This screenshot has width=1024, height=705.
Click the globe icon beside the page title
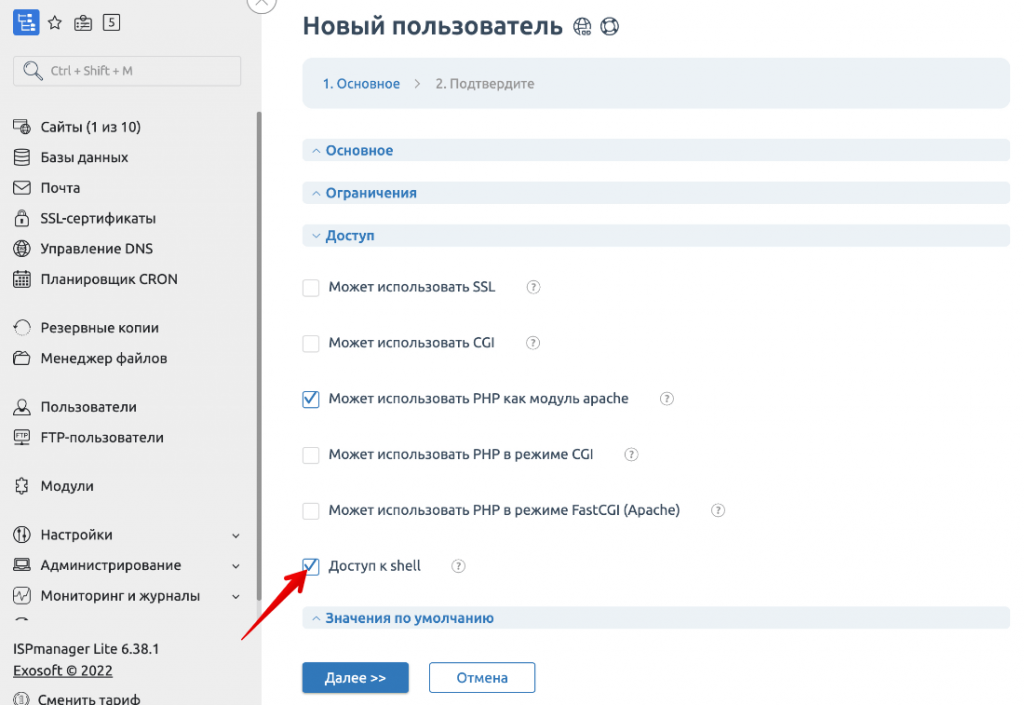click(581, 27)
